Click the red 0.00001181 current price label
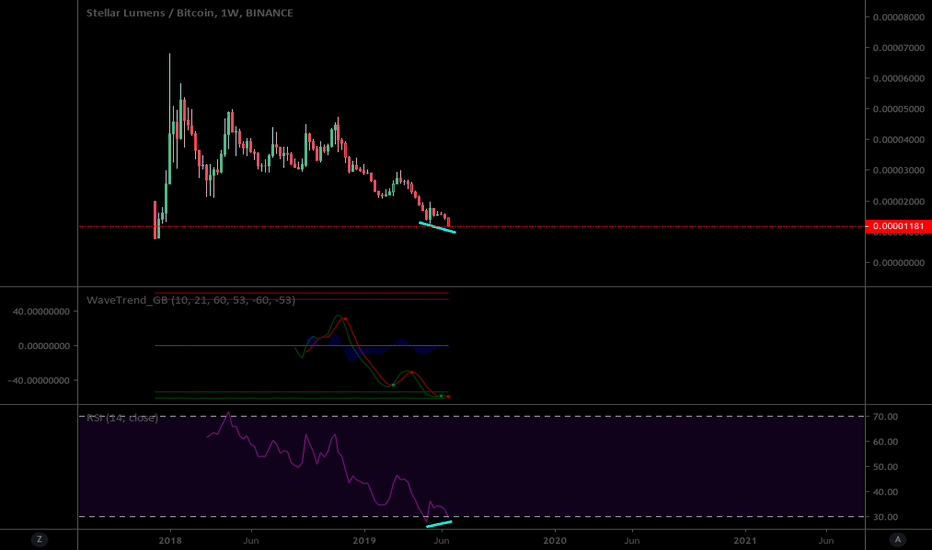 [x=898, y=226]
